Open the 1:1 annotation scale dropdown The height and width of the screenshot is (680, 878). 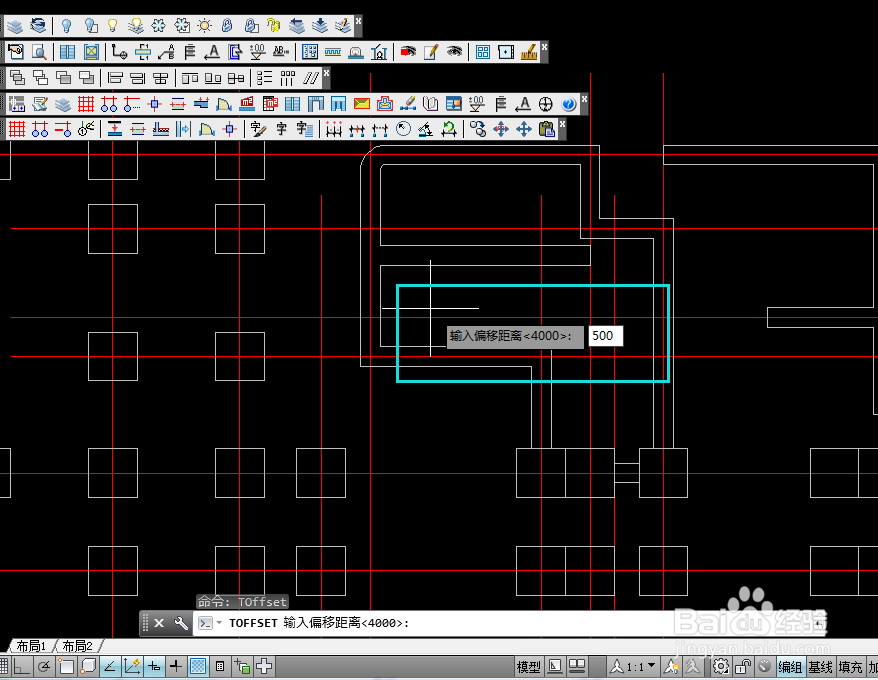pyautogui.click(x=633, y=667)
